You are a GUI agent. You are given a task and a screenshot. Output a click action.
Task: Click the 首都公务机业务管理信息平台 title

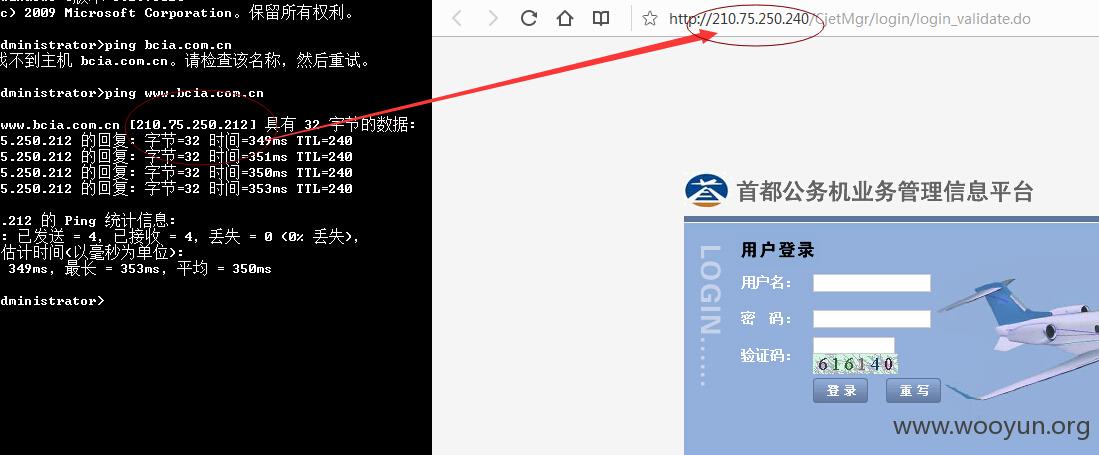click(885, 191)
